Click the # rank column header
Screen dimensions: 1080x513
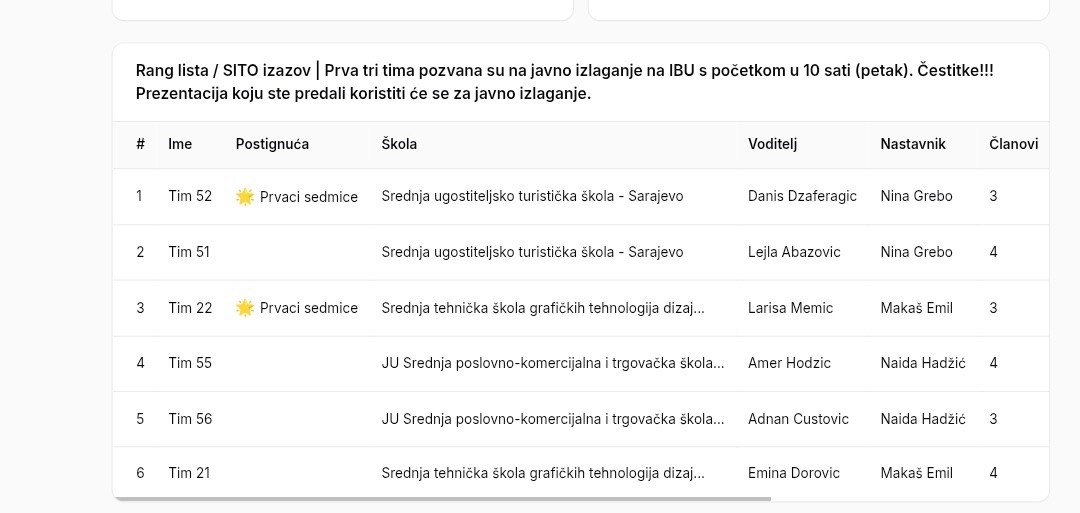141,144
